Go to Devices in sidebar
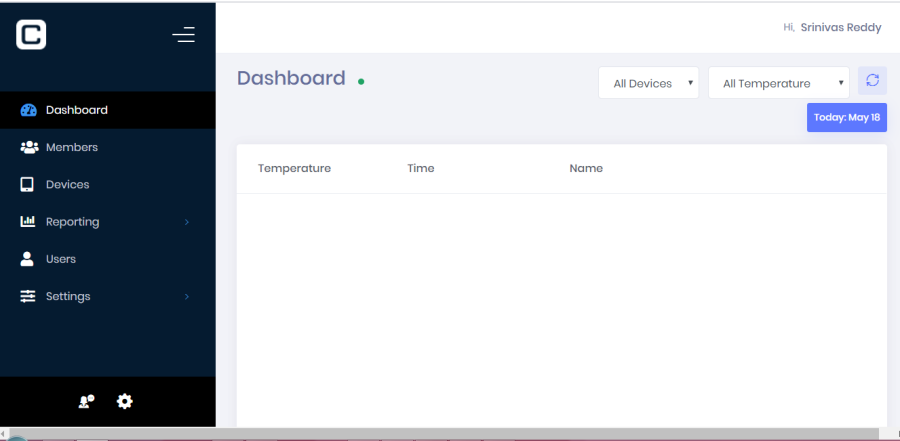This screenshot has width=900, height=441. (x=108, y=184)
